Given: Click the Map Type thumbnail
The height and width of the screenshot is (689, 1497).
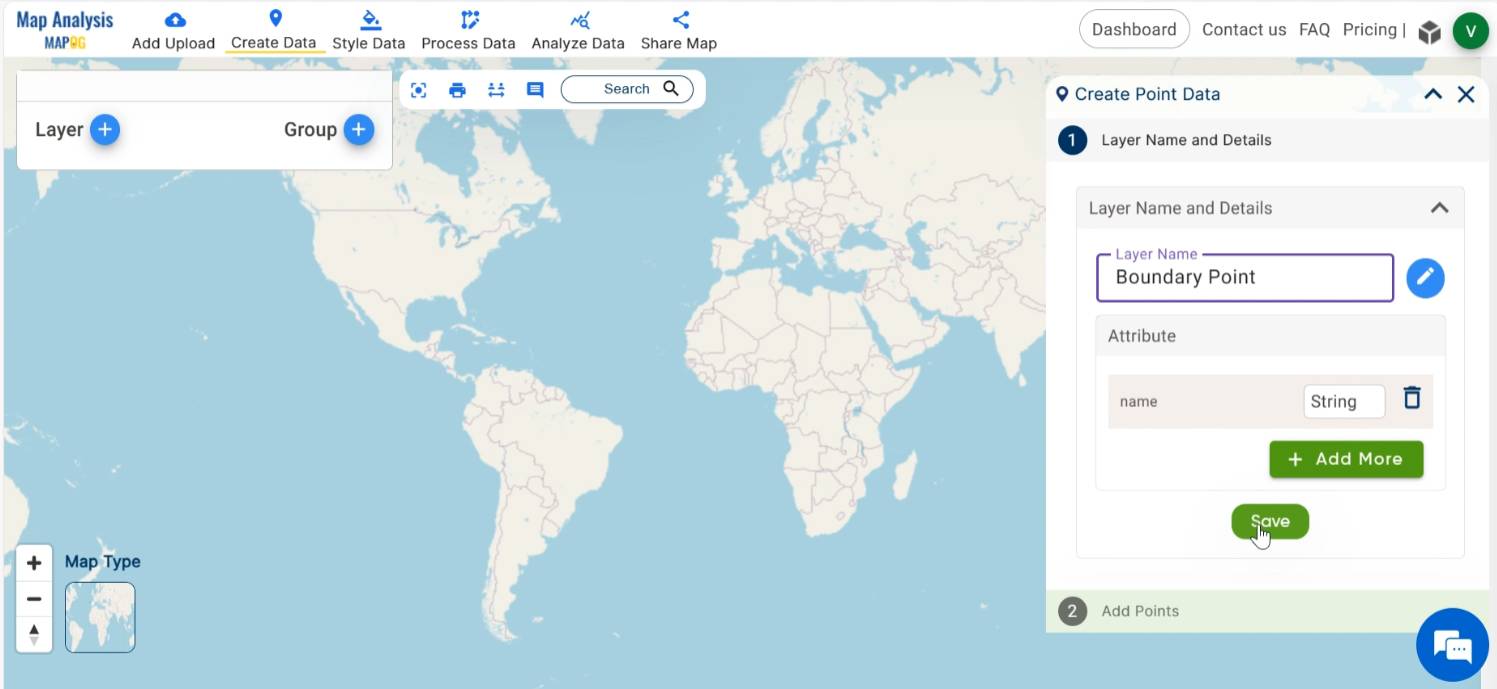Looking at the screenshot, I should [100, 618].
